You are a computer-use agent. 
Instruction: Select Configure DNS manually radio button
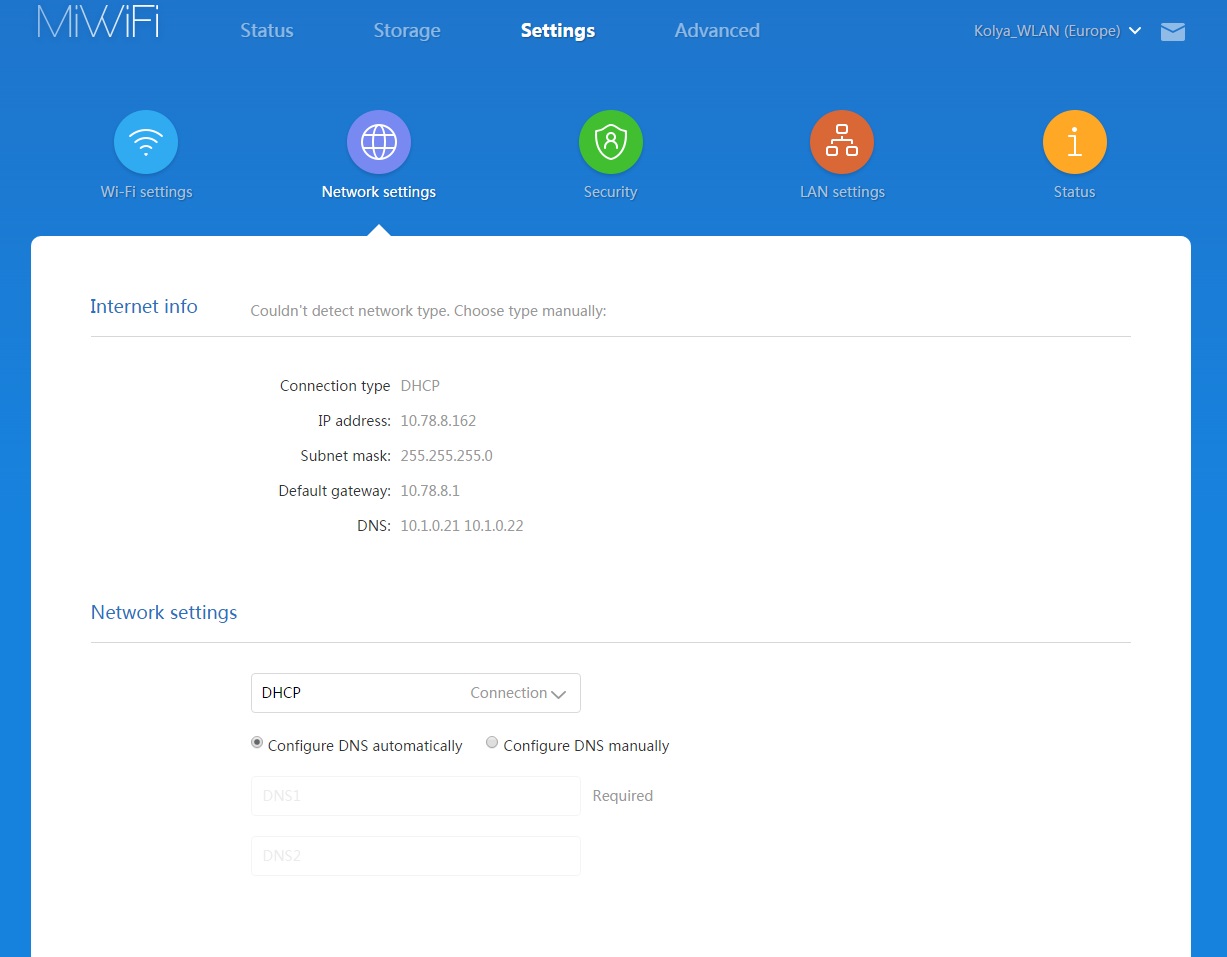(492, 743)
